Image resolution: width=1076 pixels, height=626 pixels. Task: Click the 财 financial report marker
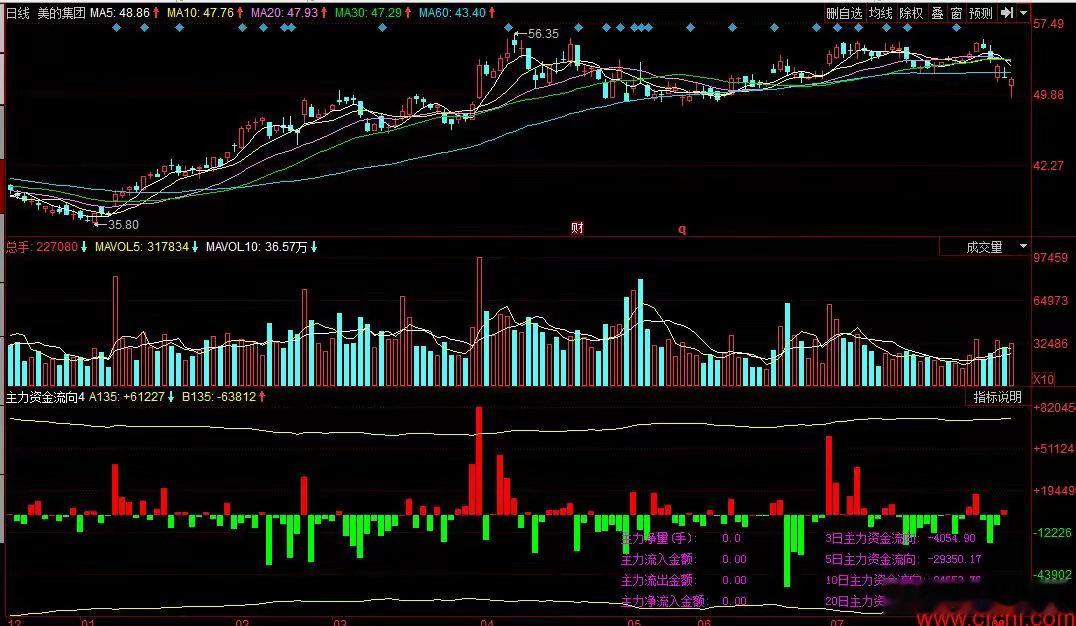click(x=577, y=228)
